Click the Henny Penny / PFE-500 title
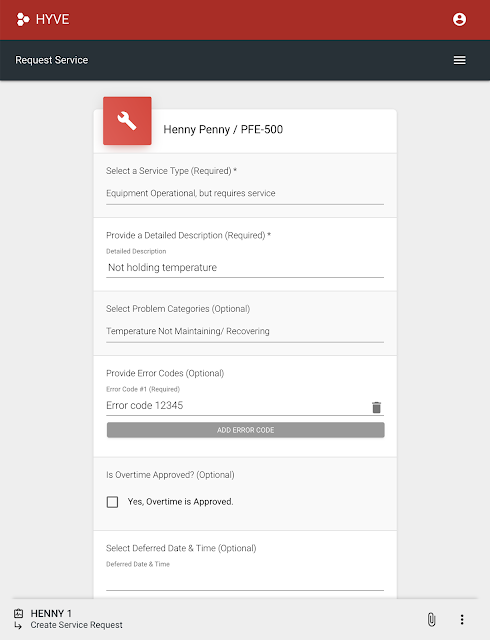The width and height of the screenshot is (490, 640). coord(223,129)
